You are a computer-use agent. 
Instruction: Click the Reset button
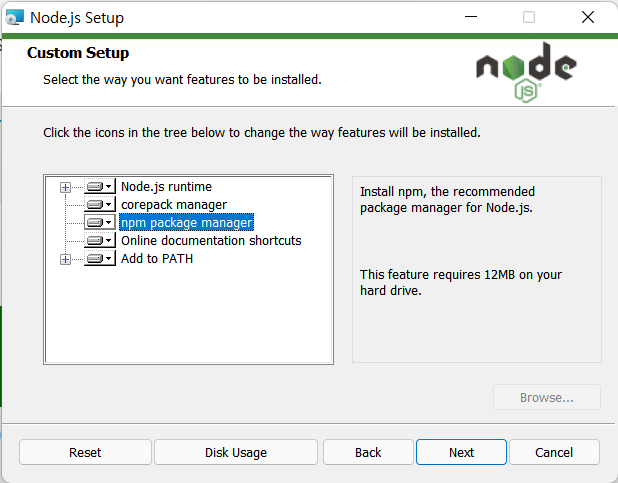pyautogui.click(x=85, y=452)
